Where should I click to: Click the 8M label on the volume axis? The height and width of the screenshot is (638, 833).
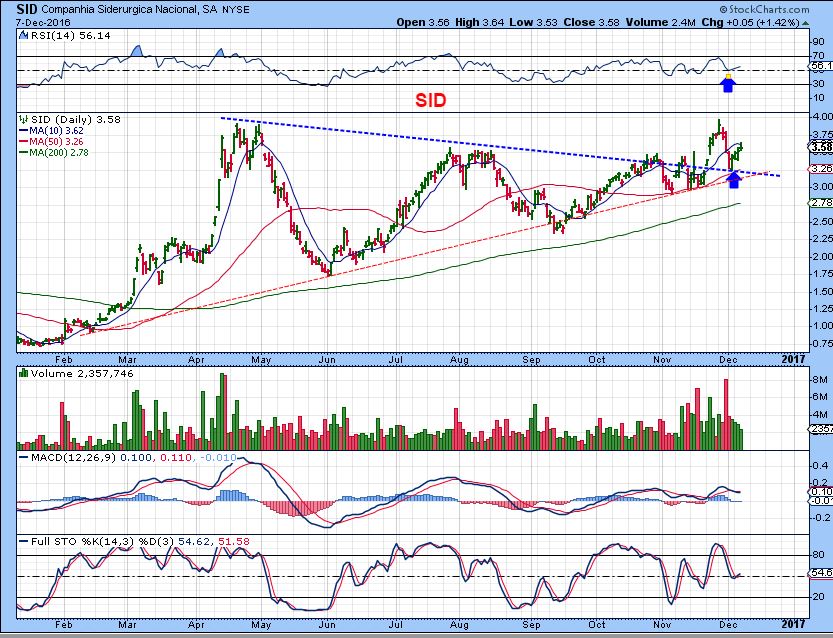pos(820,379)
